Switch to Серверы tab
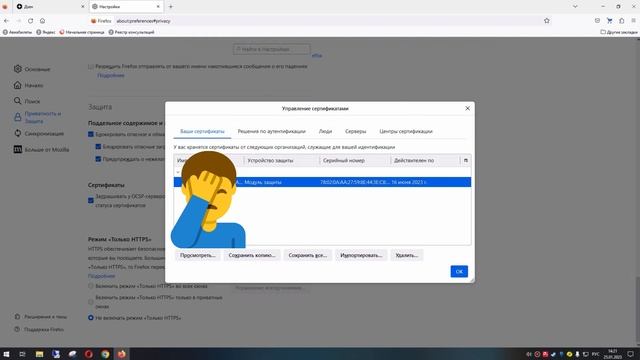Image resolution: width=640 pixels, height=360 pixels. coord(356,131)
